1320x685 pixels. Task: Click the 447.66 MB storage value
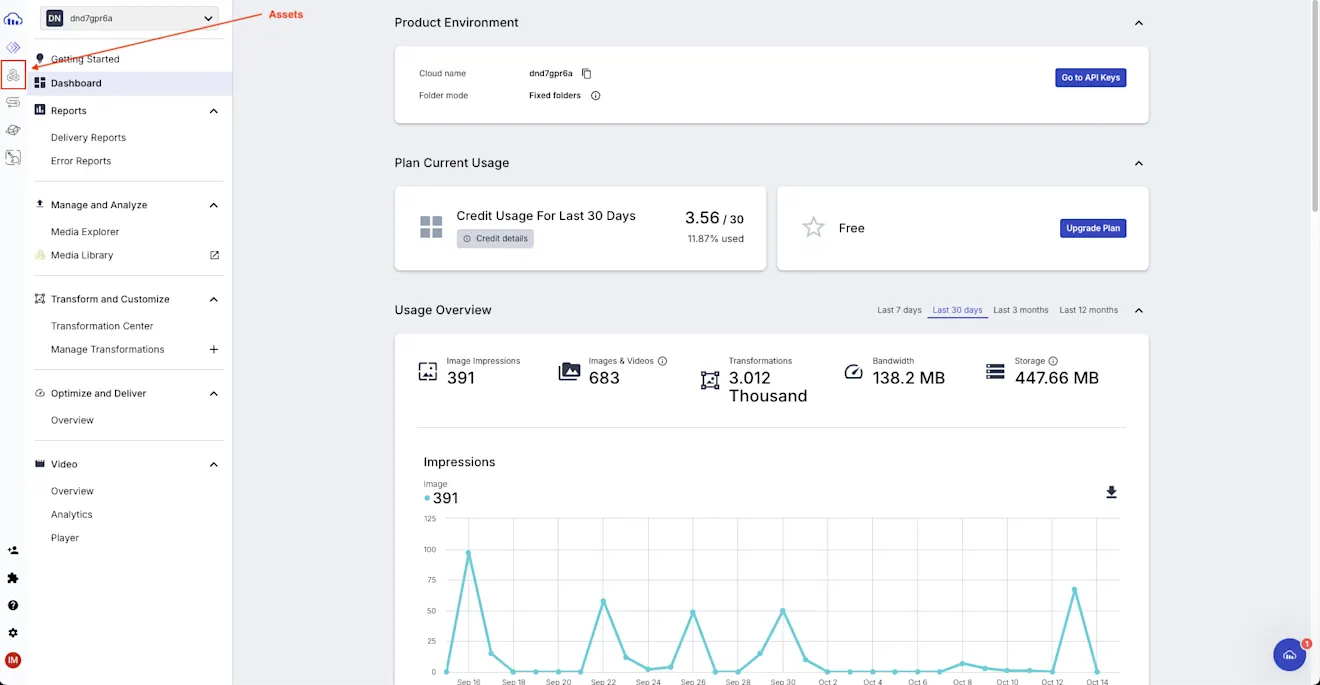coord(1057,378)
